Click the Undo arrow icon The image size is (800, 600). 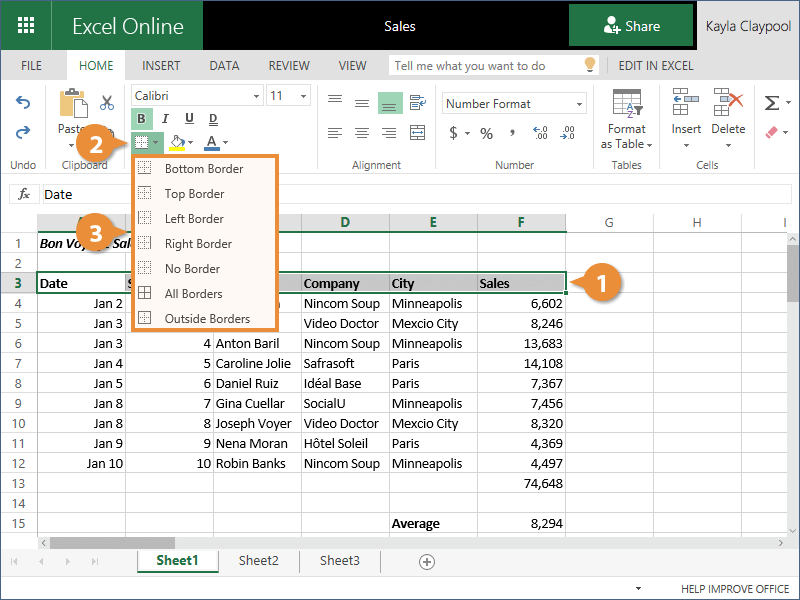tap(22, 103)
